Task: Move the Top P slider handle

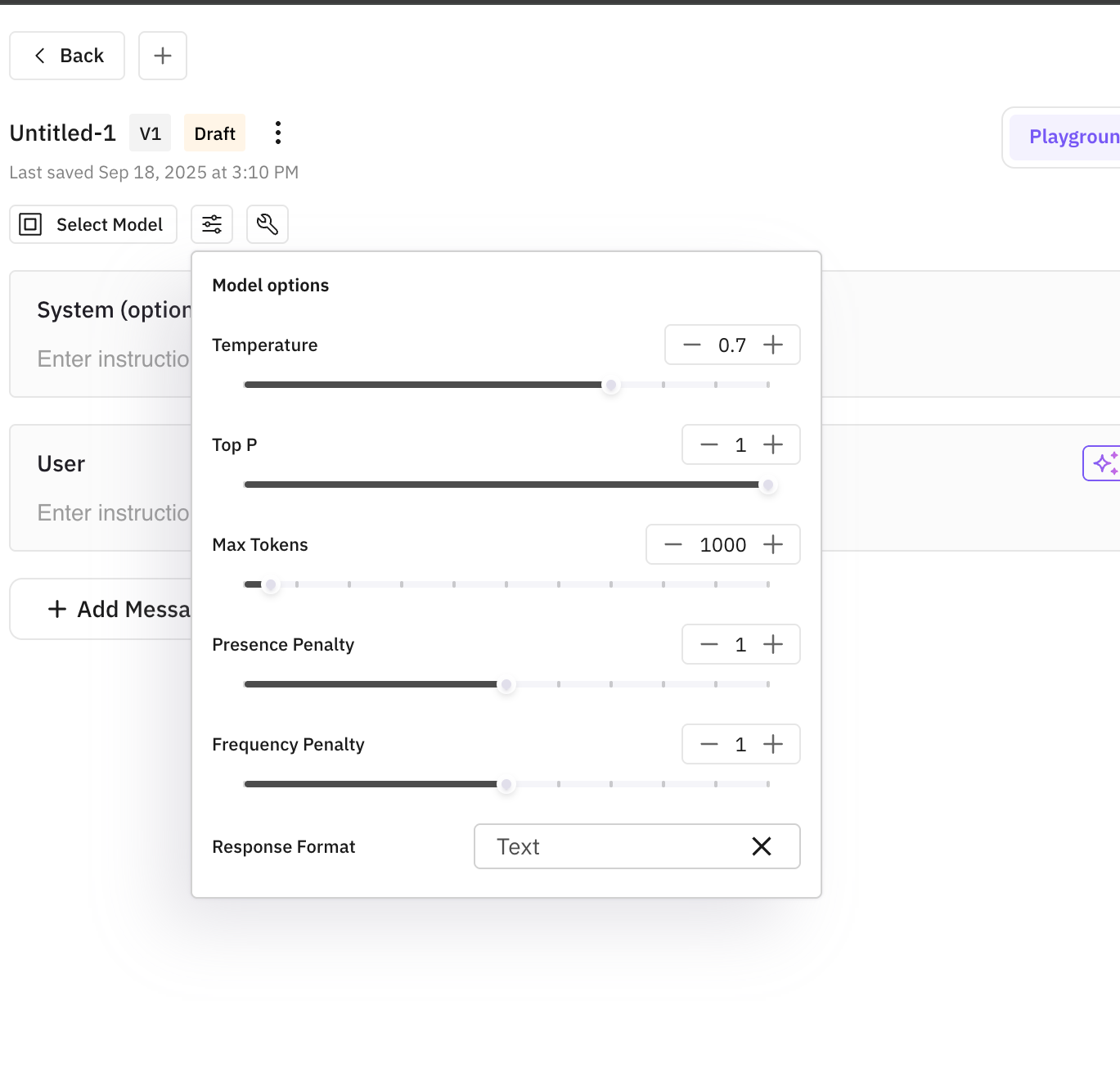Action: point(767,485)
